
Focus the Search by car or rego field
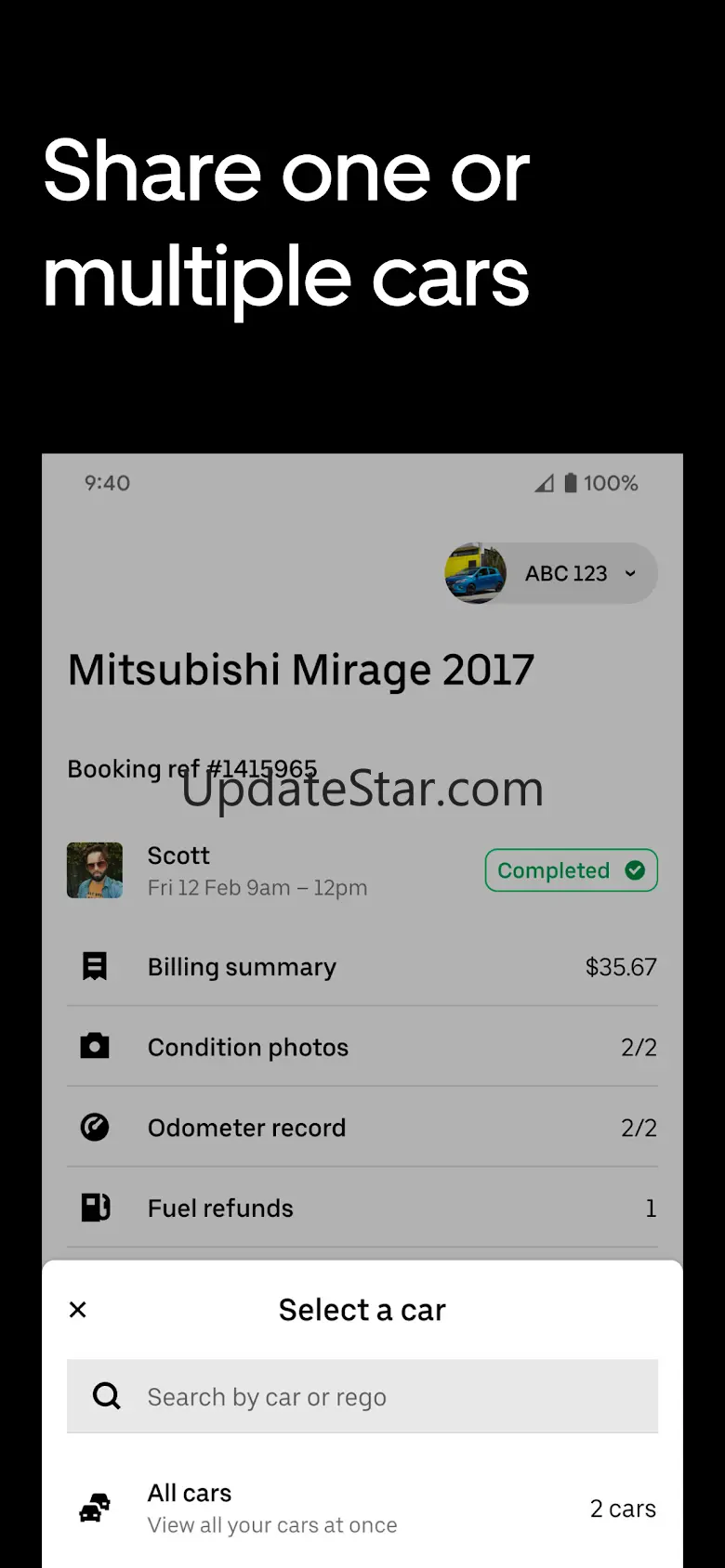362,1396
